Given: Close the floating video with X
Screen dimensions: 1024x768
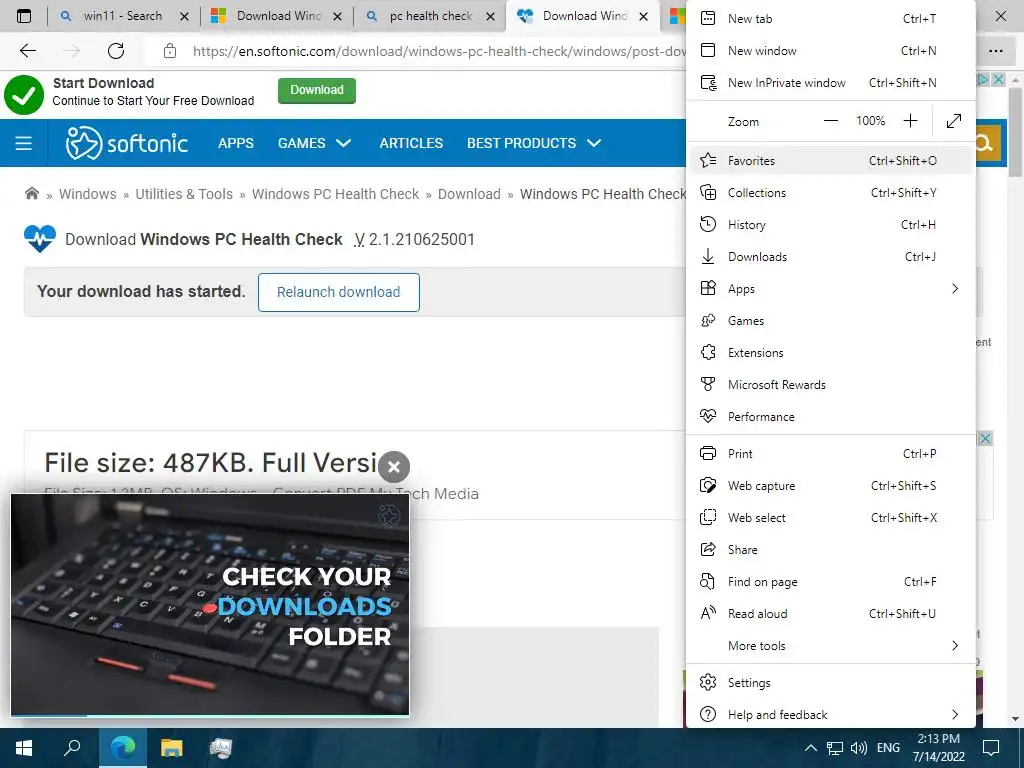Looking at the screenshot, I should click(x=394, y=467).
